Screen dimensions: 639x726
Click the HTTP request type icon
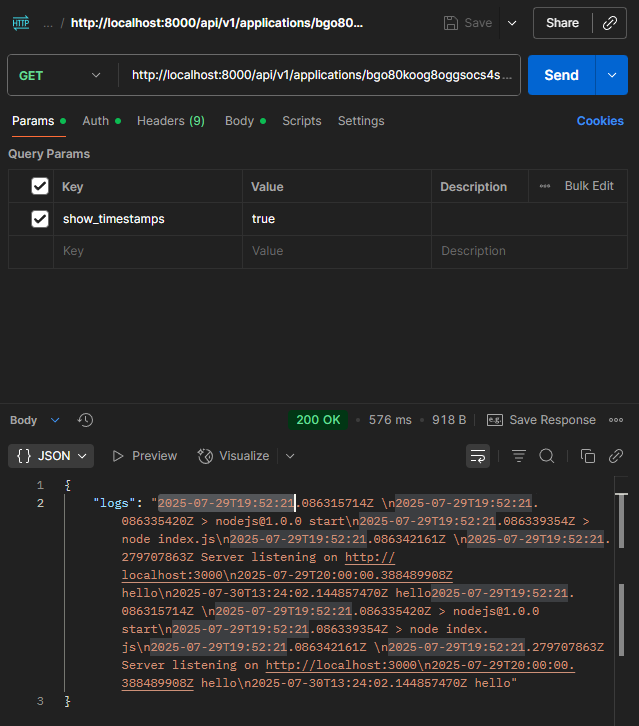click(x=21, y=23)
